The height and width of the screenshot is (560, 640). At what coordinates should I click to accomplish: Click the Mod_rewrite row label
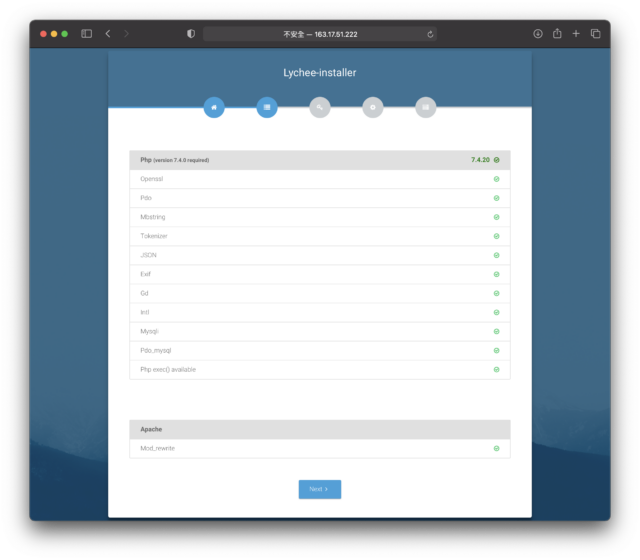coord(157,448)
